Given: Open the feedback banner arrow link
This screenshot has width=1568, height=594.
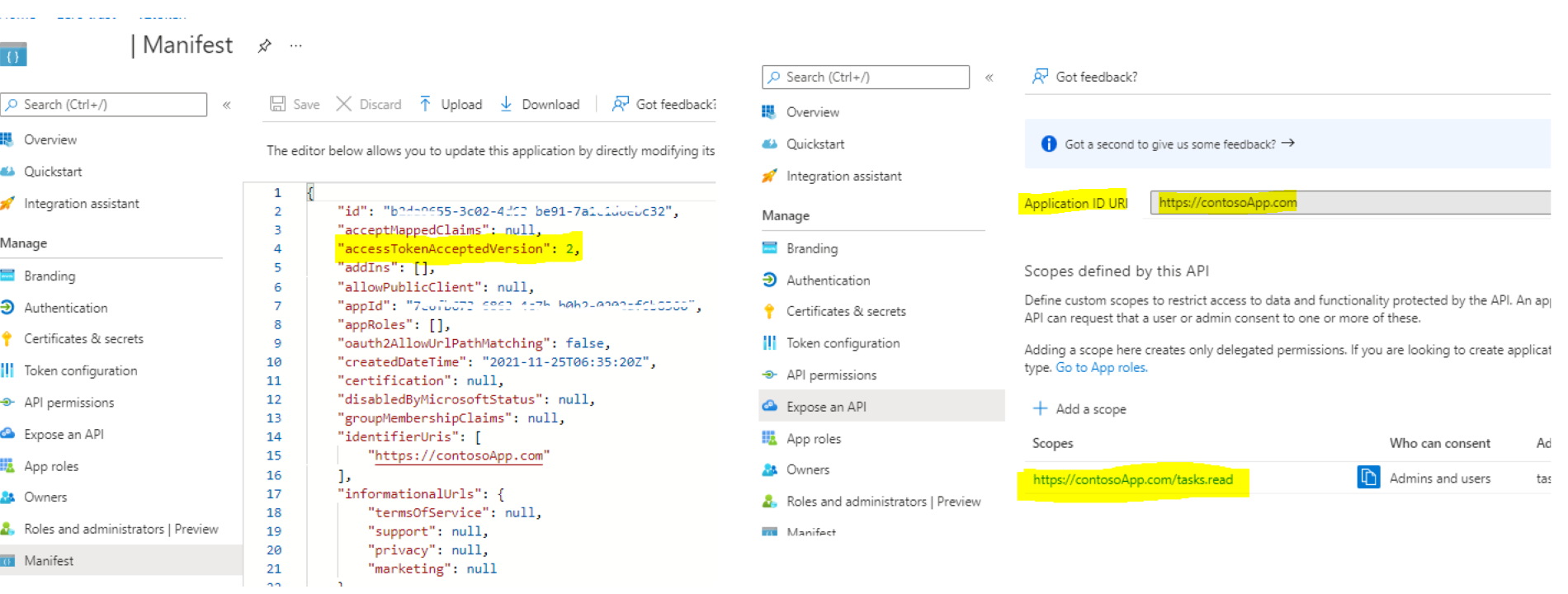Looking at the screenshot, I should pyautogui.click(x=1287, y=144).
